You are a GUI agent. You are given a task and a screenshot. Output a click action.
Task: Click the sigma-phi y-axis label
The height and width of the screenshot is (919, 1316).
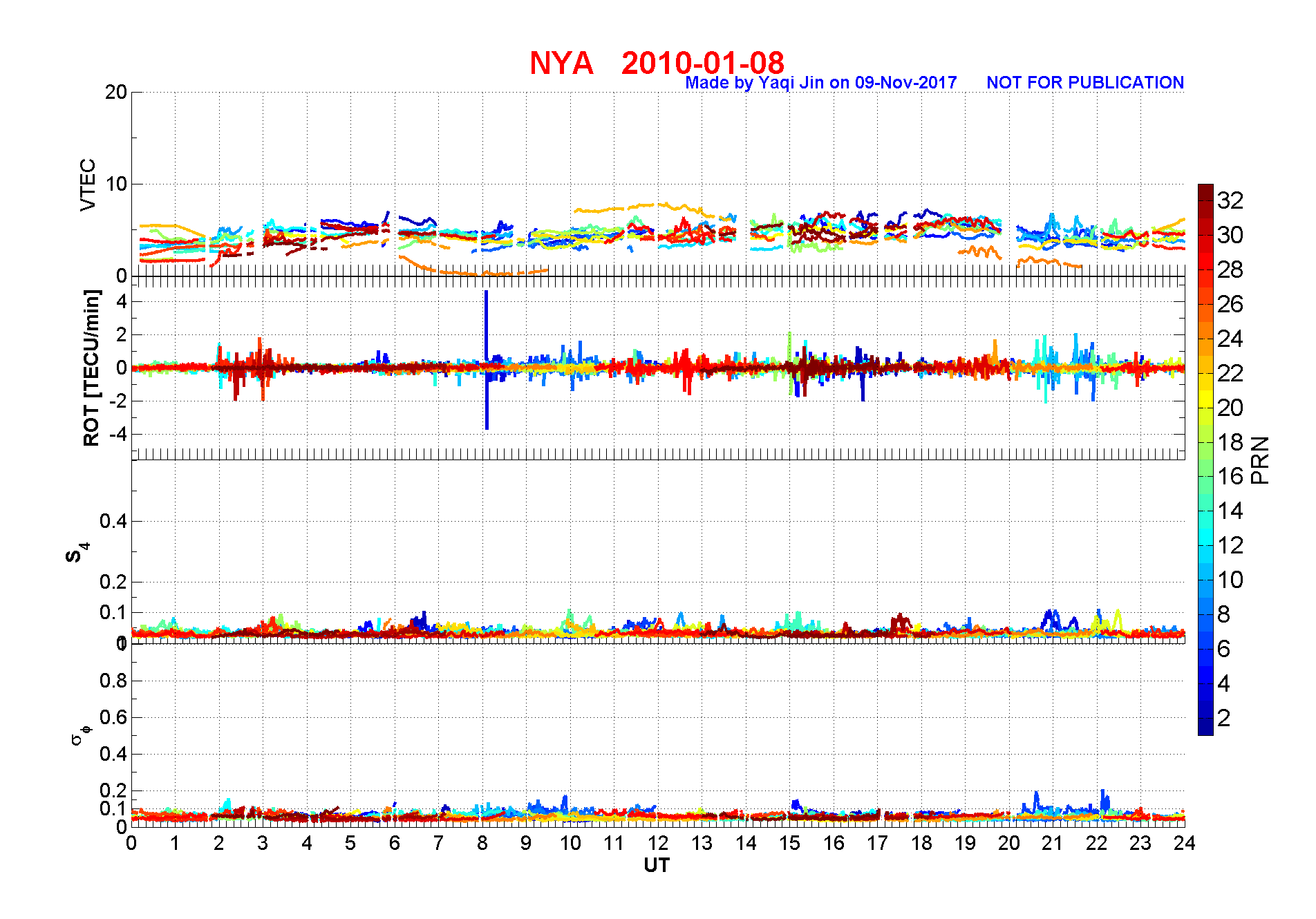pos(81,735)
